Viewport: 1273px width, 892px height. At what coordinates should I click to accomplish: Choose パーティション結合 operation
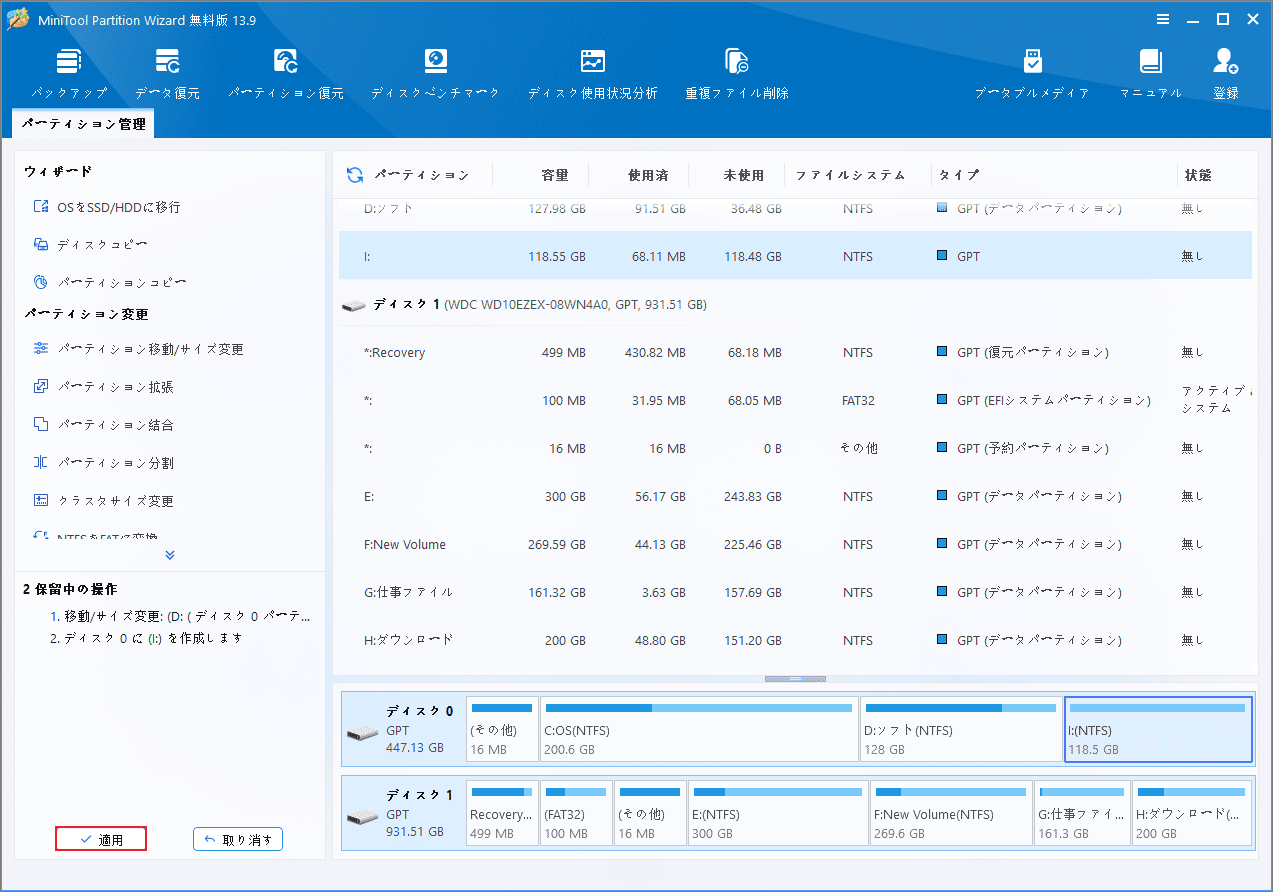coord(103,425)
